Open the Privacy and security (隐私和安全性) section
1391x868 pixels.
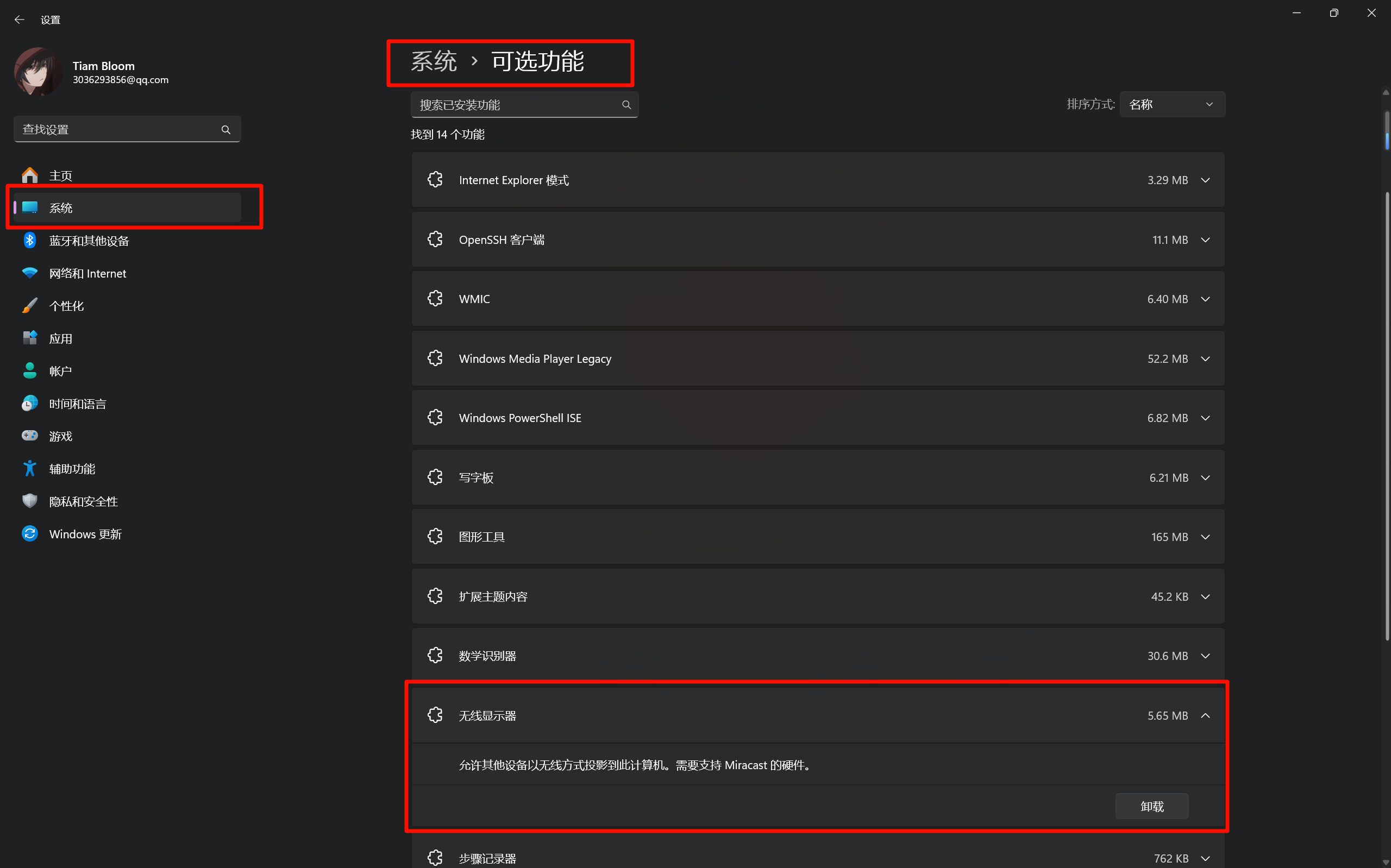point(83,501)
